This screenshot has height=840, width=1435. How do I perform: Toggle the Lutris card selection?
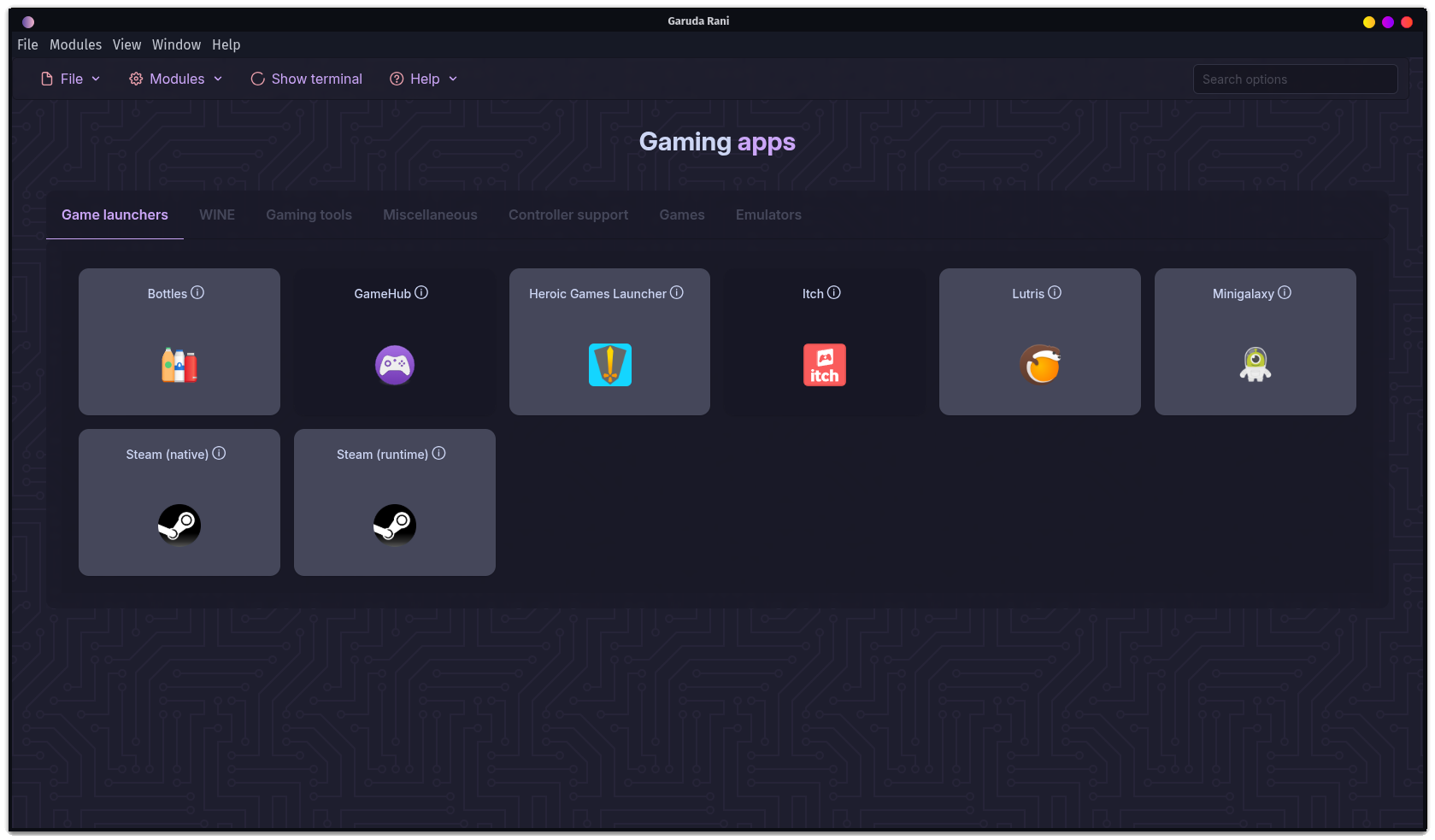pos(1040,342)
